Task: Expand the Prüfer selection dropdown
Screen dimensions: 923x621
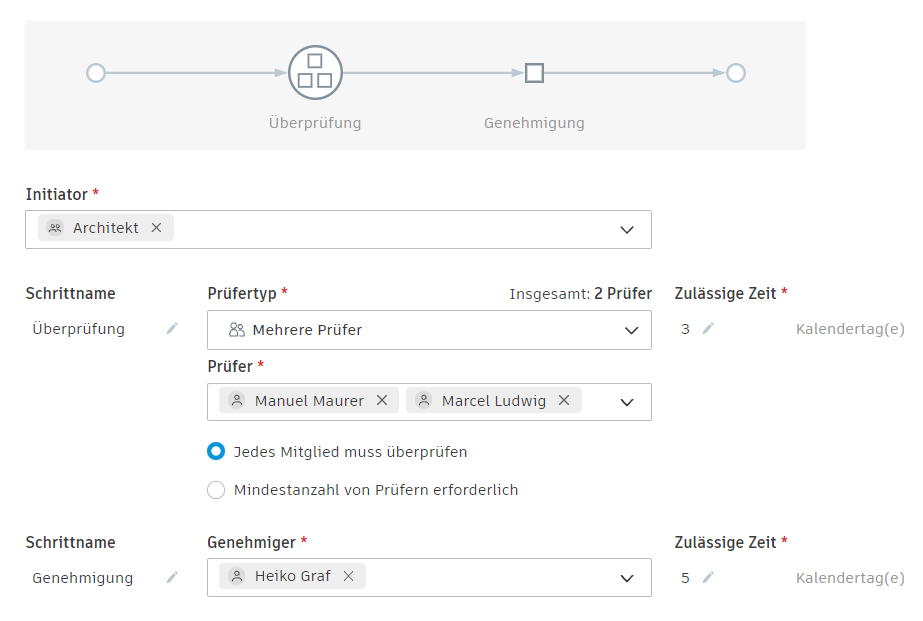Action: point(627,402)
